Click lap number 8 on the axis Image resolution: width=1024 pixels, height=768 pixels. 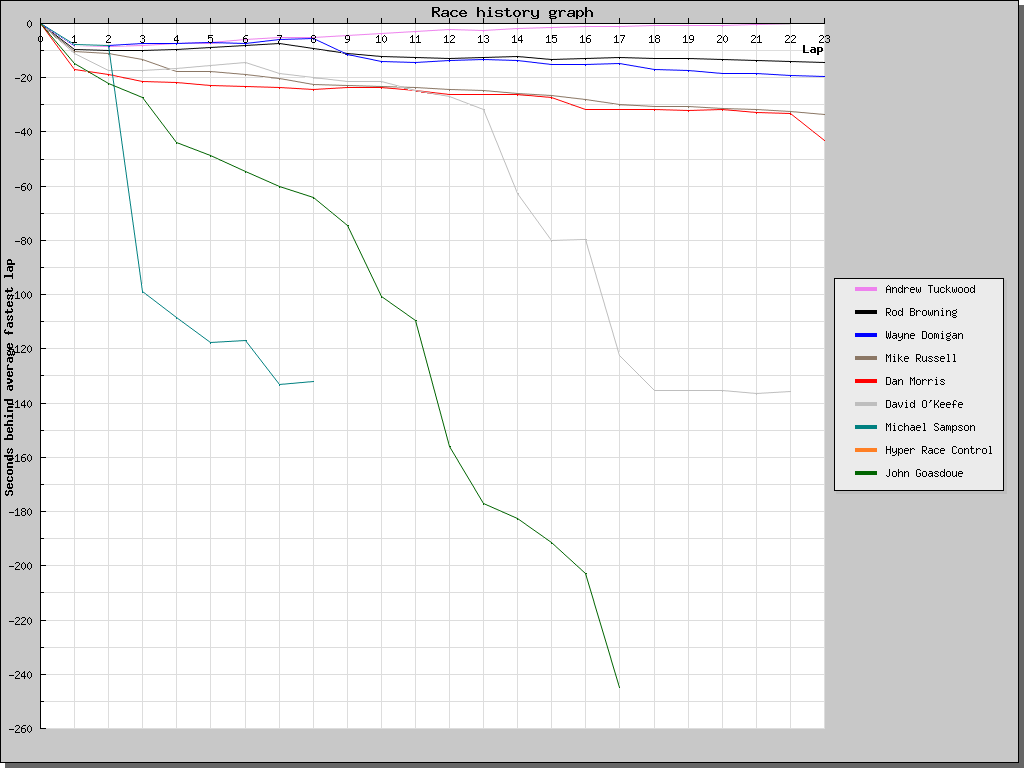tap(313, 39)
